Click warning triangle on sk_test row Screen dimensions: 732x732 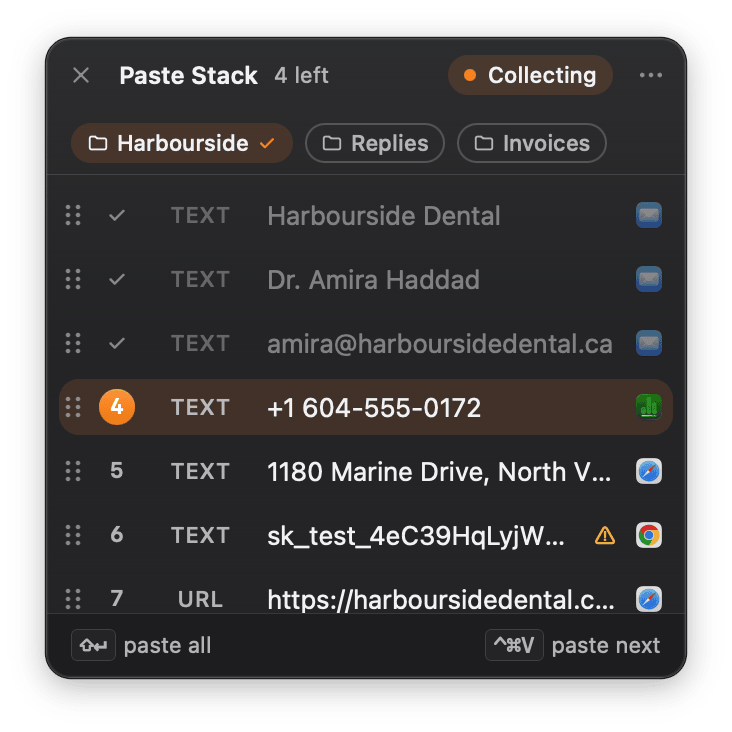605,535
